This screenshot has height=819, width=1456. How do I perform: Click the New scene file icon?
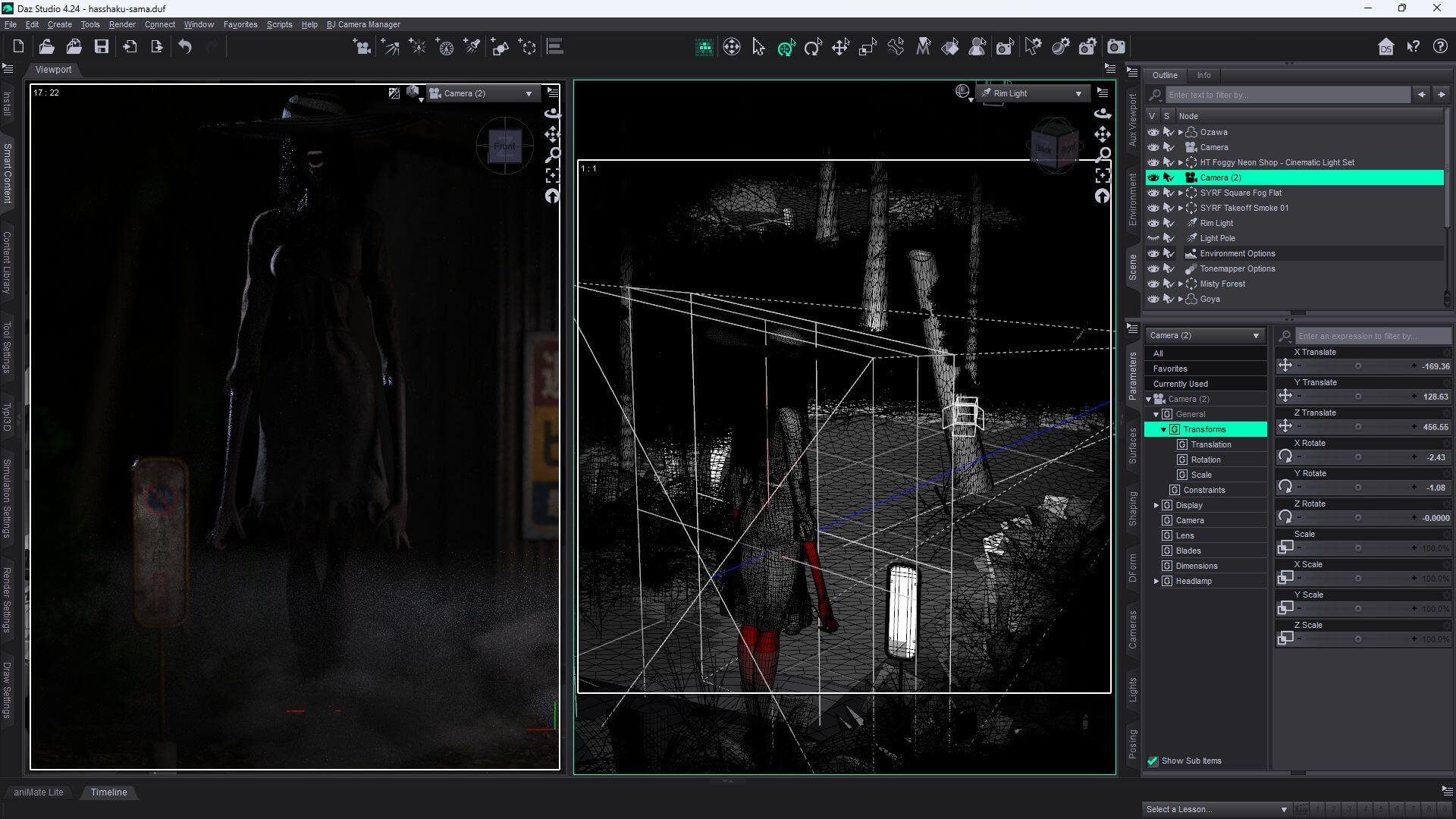19,47
